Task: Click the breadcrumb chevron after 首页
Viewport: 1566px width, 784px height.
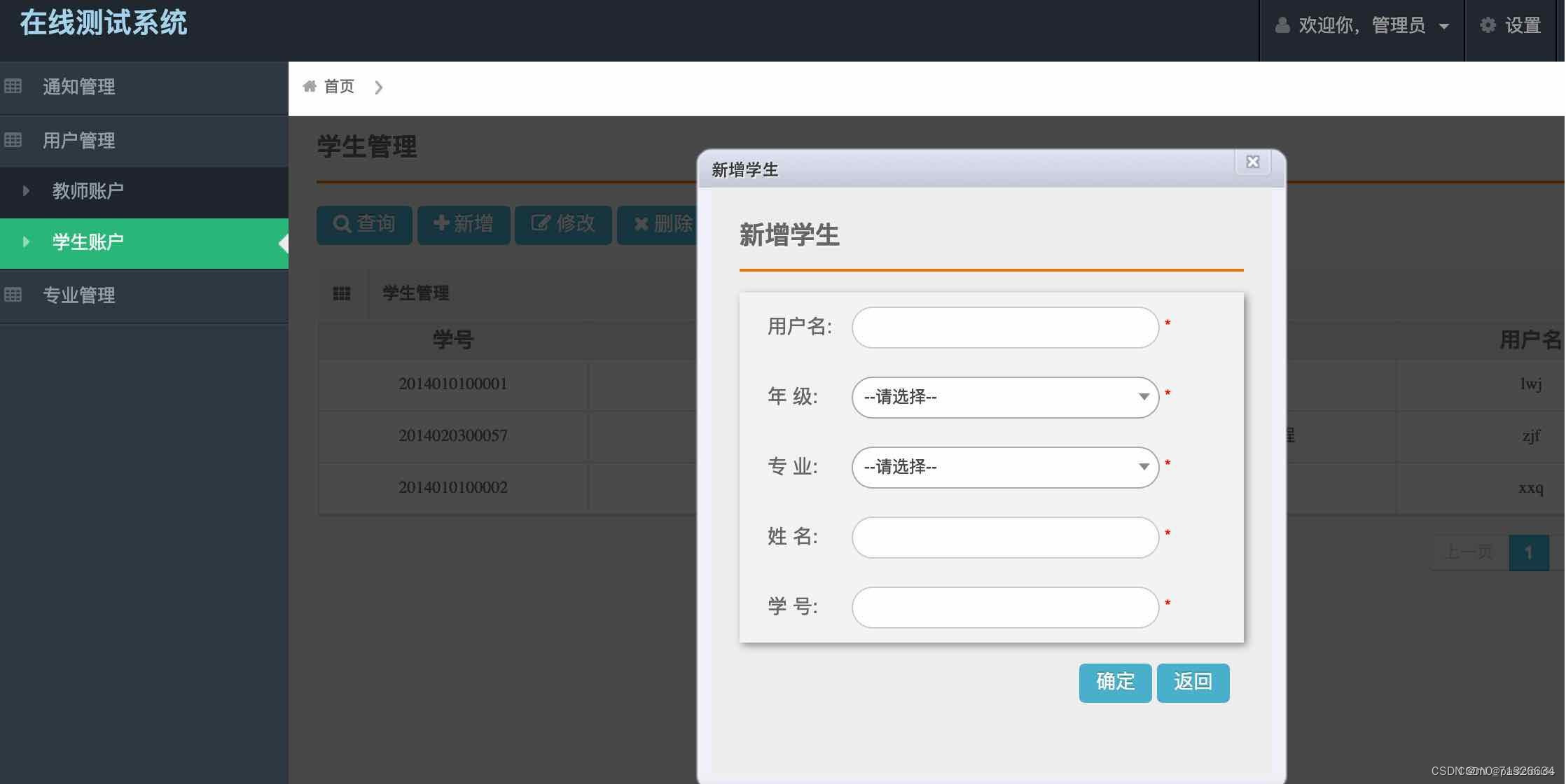Action: pos(378,87)
